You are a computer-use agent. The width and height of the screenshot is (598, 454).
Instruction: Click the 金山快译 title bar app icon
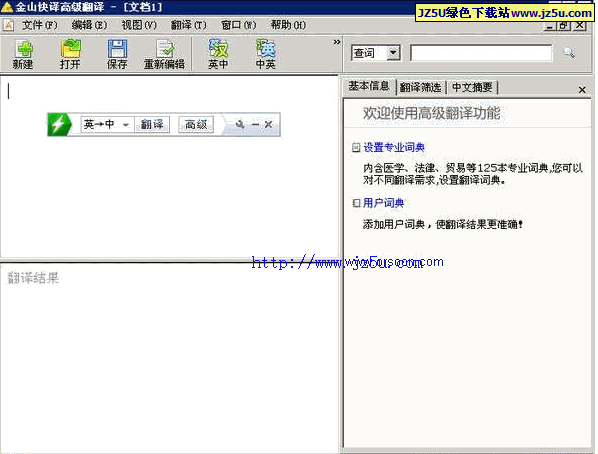(x=7, y=7)
